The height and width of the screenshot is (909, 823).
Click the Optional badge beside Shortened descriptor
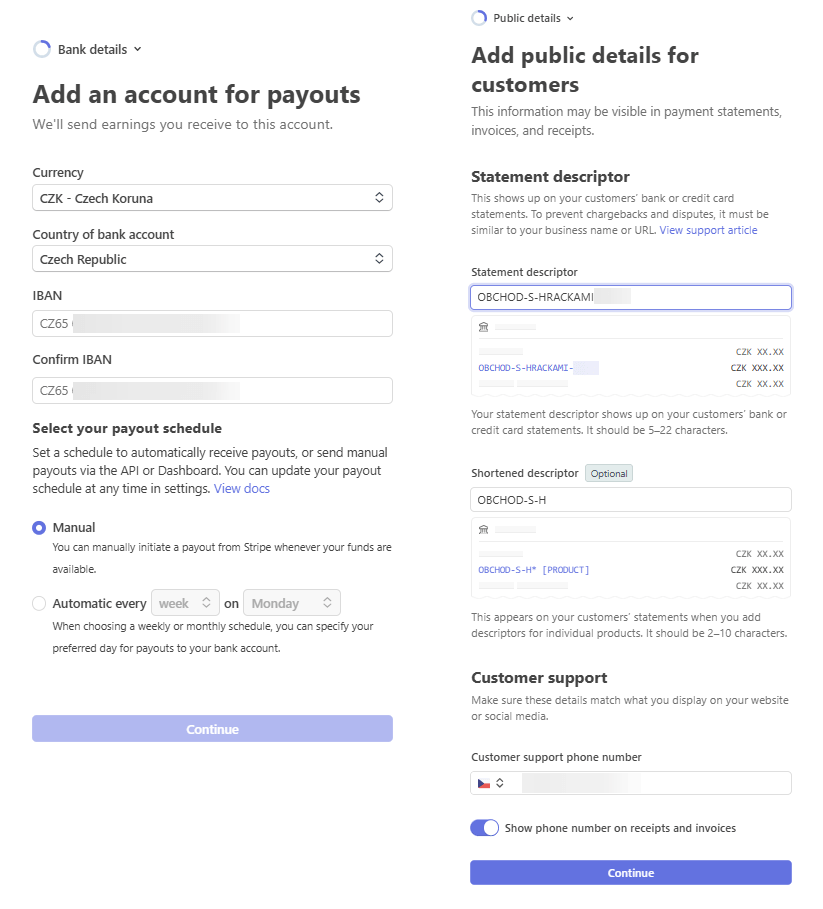(609, 473)
